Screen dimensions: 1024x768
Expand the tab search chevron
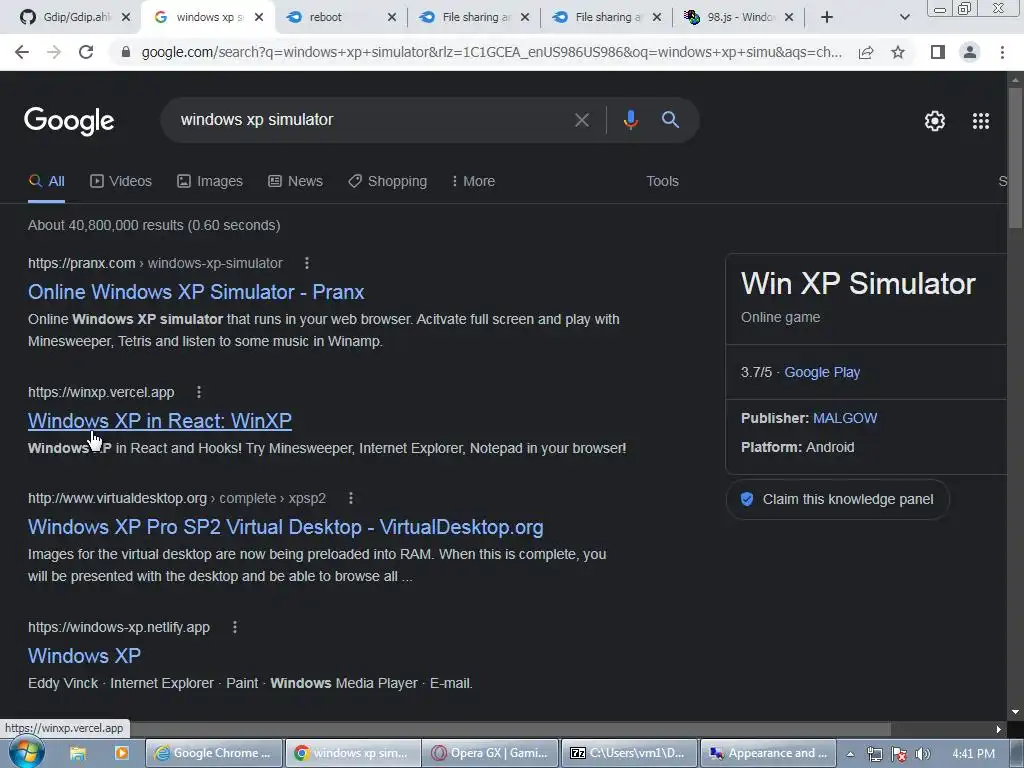(x=904, y=18)
